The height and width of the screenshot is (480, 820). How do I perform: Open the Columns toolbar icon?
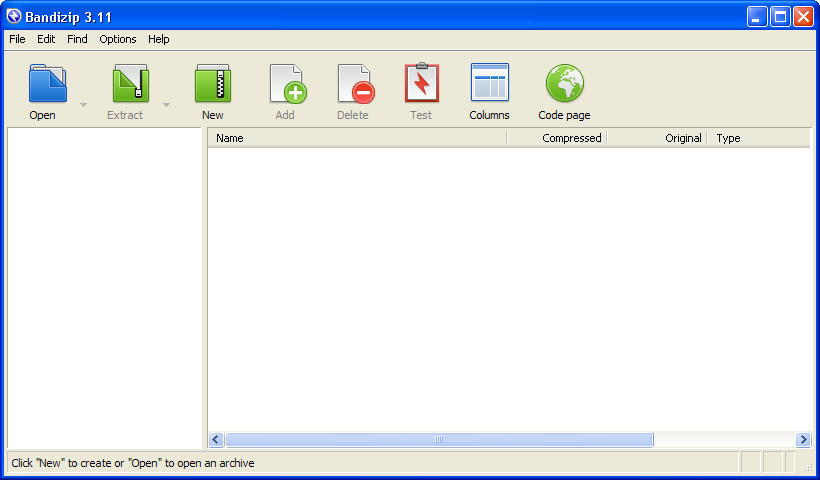pyautogui.click(x=489, y=82)
